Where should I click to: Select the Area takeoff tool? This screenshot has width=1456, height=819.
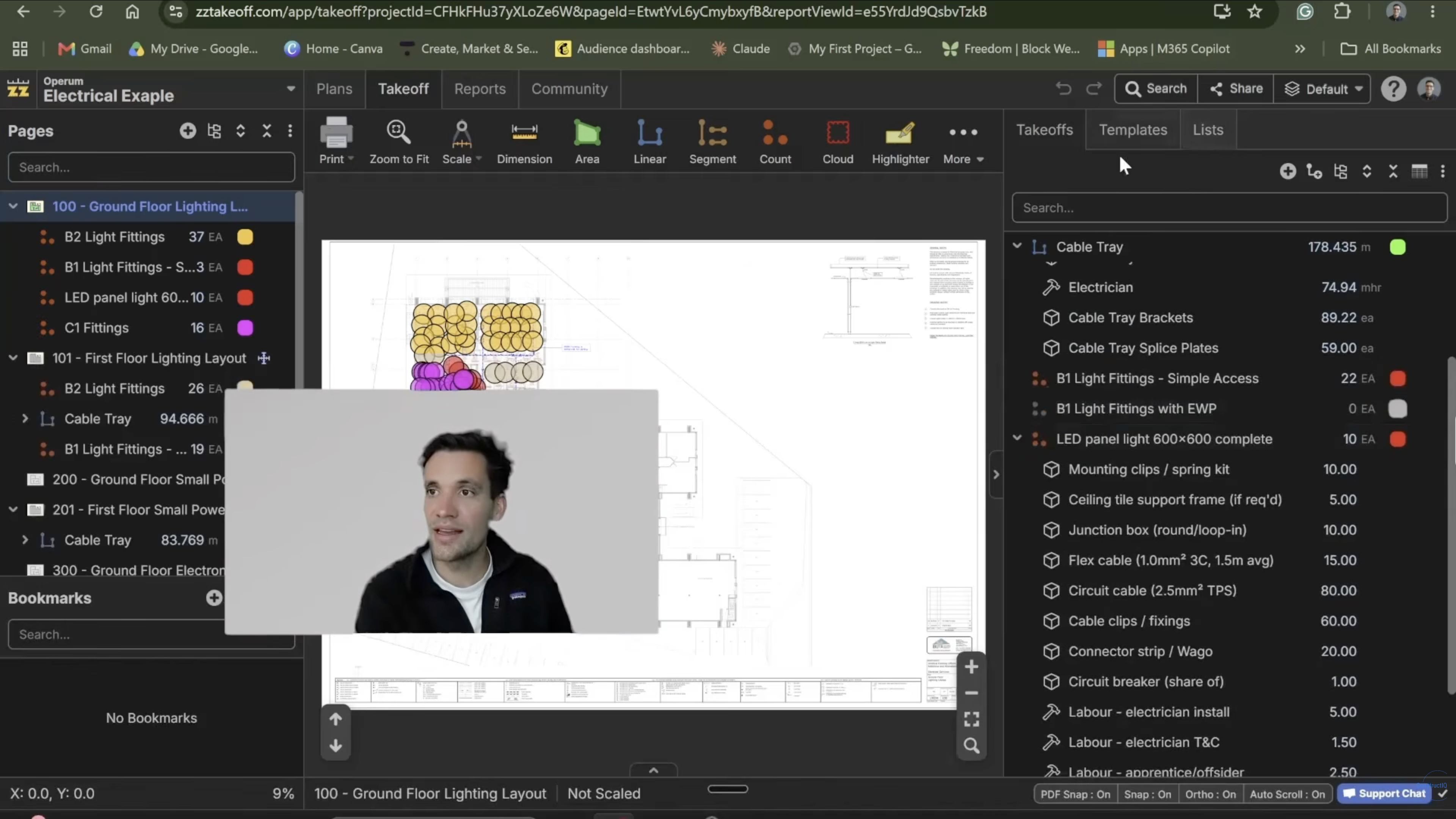(587, 143)
